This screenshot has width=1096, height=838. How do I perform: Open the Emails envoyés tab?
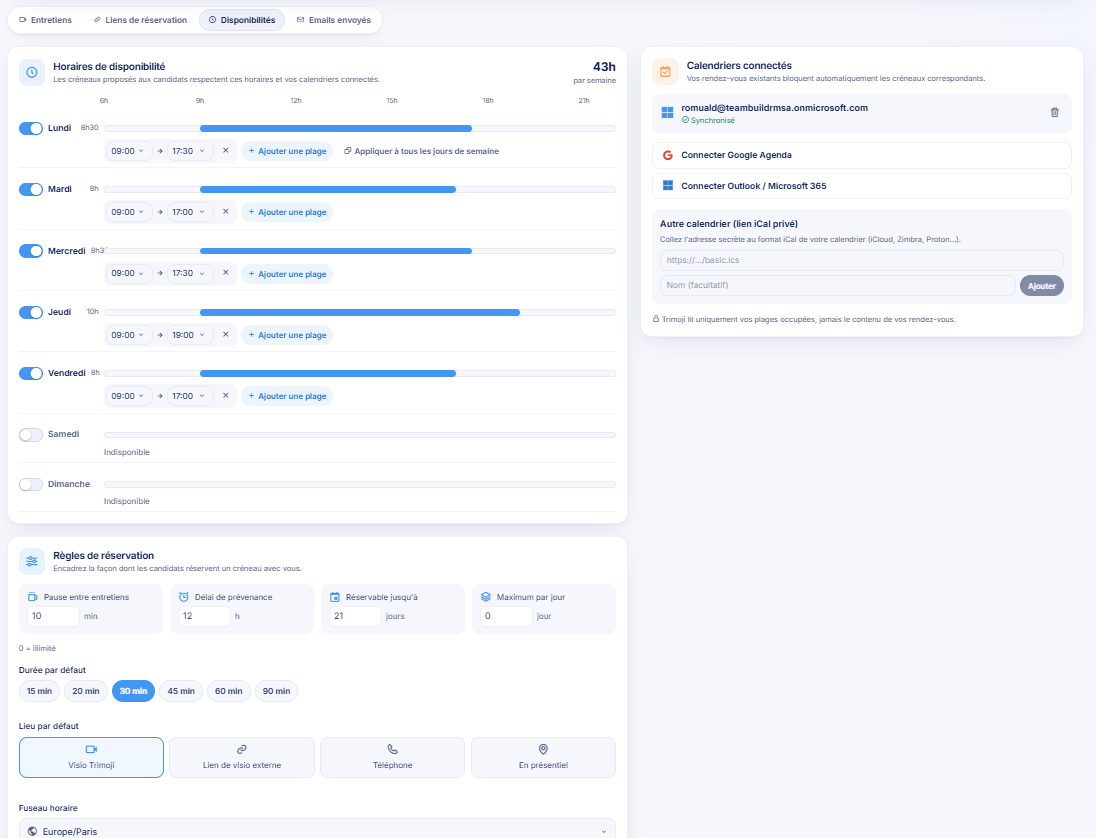coord(333,20)
